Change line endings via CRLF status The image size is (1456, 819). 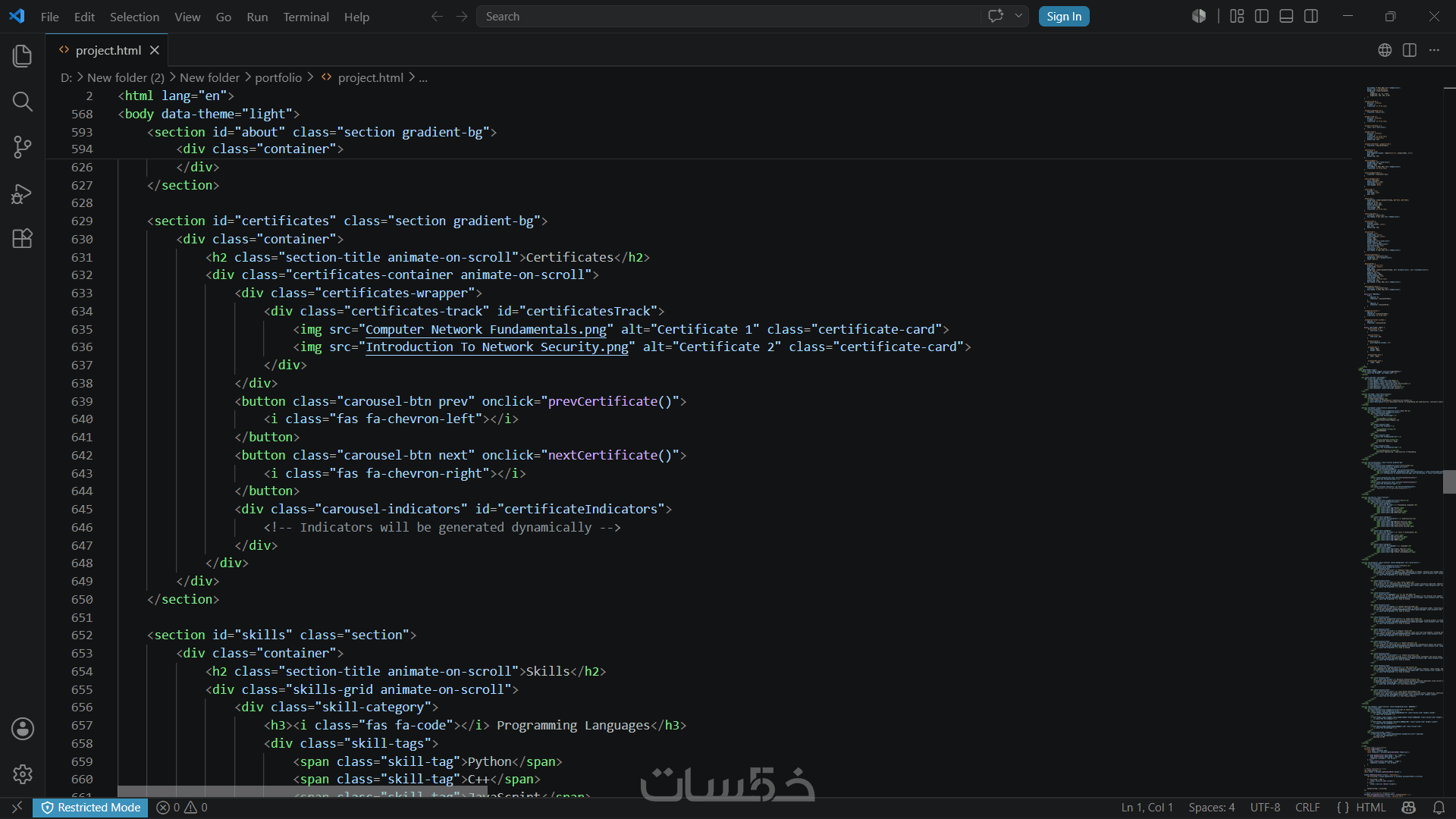click(x=1307, y=808)
